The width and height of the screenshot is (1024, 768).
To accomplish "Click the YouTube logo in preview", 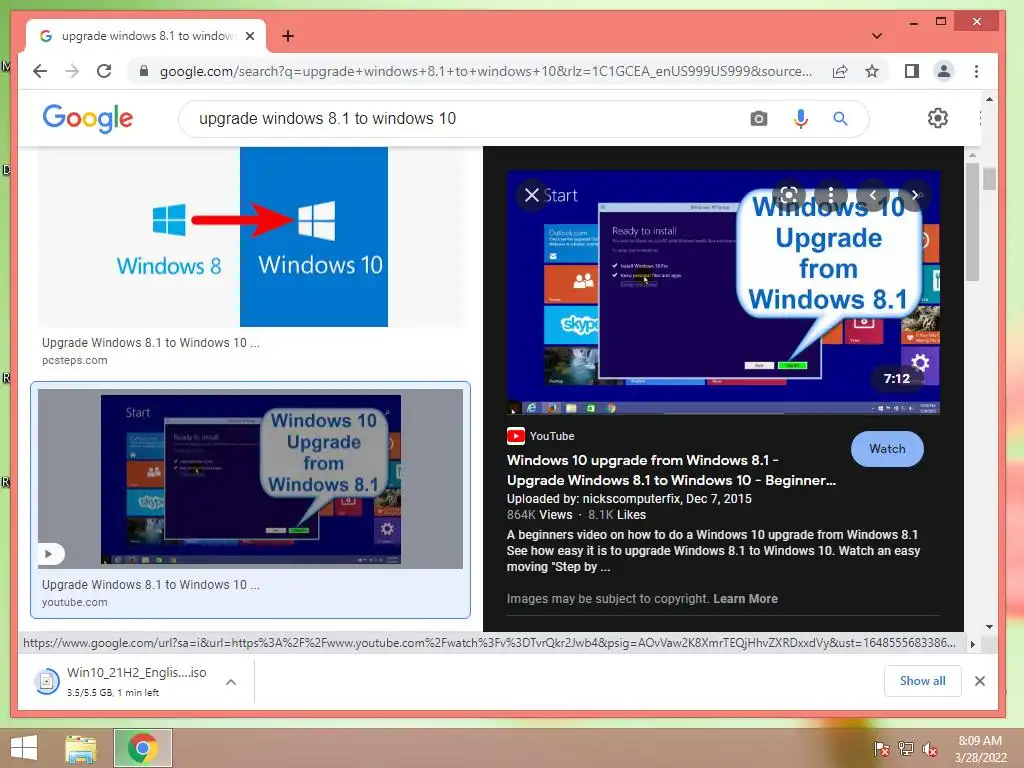I will coord(516,436).
